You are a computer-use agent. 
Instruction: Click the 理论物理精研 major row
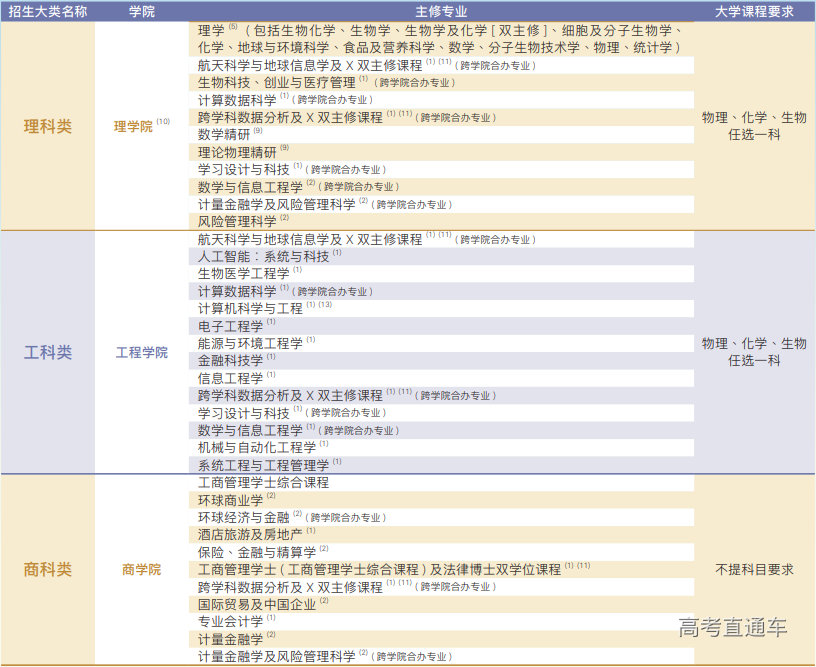point(238,152)
